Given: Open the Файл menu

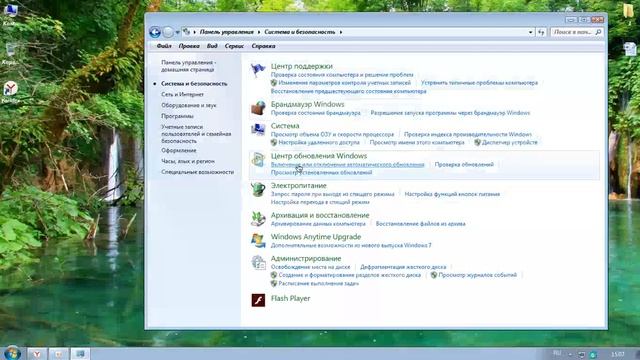Looking at the screenshot, I should [x=164, y=46].
